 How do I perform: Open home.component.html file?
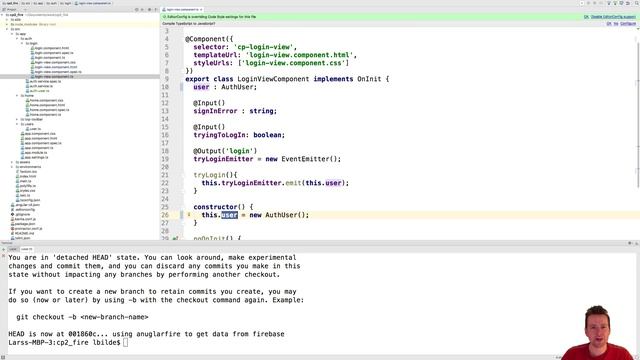coord(45,105)
